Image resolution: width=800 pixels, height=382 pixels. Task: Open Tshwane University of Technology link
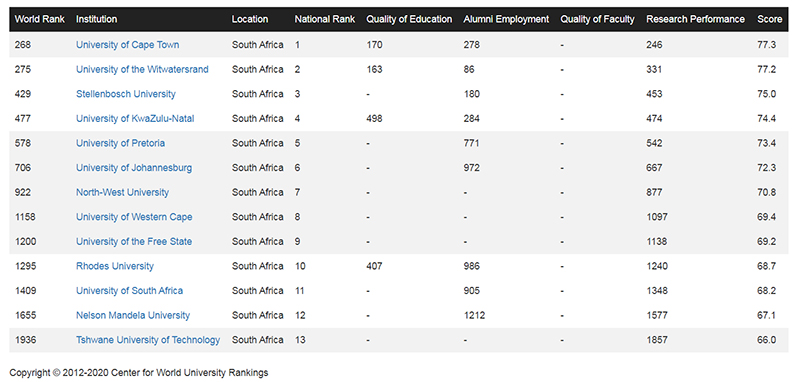tap(148, 340)
